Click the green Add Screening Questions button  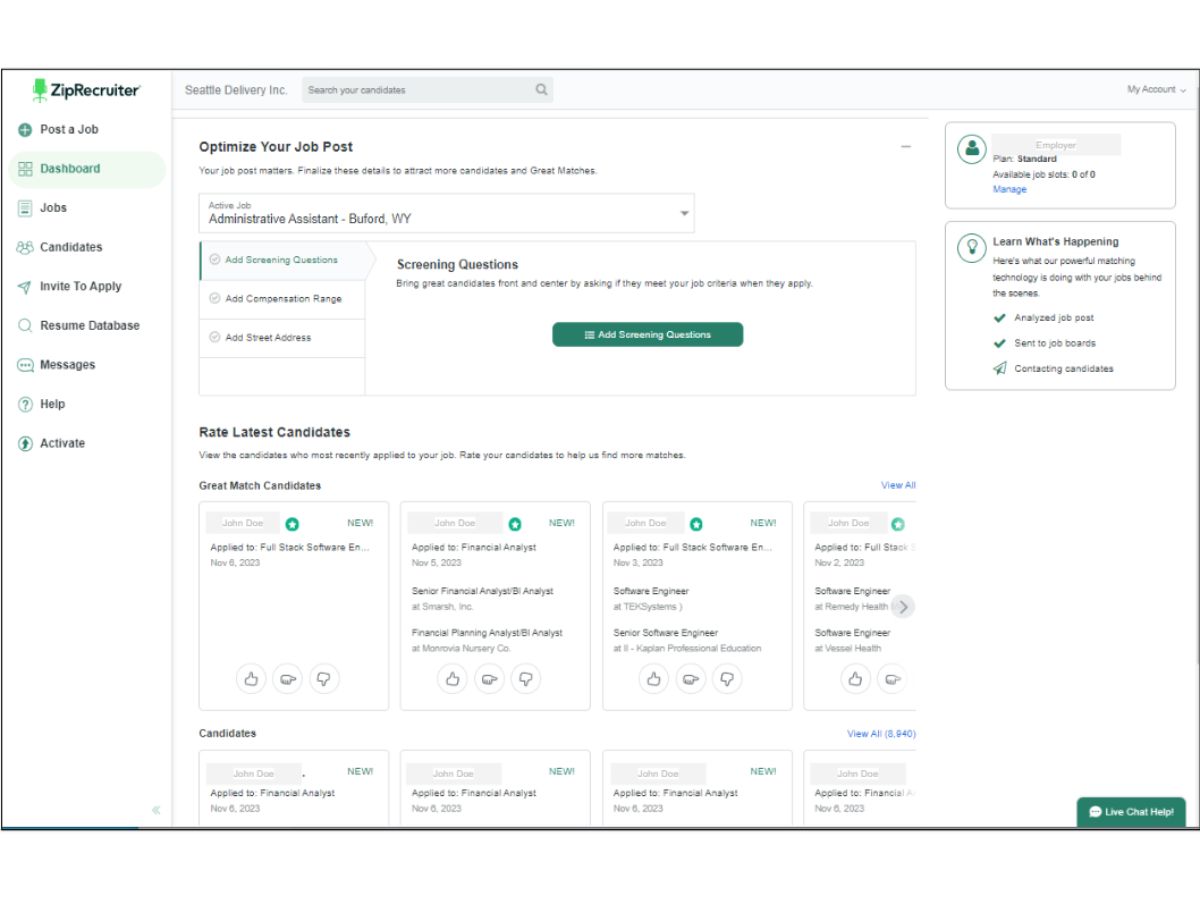pos(647,335)
